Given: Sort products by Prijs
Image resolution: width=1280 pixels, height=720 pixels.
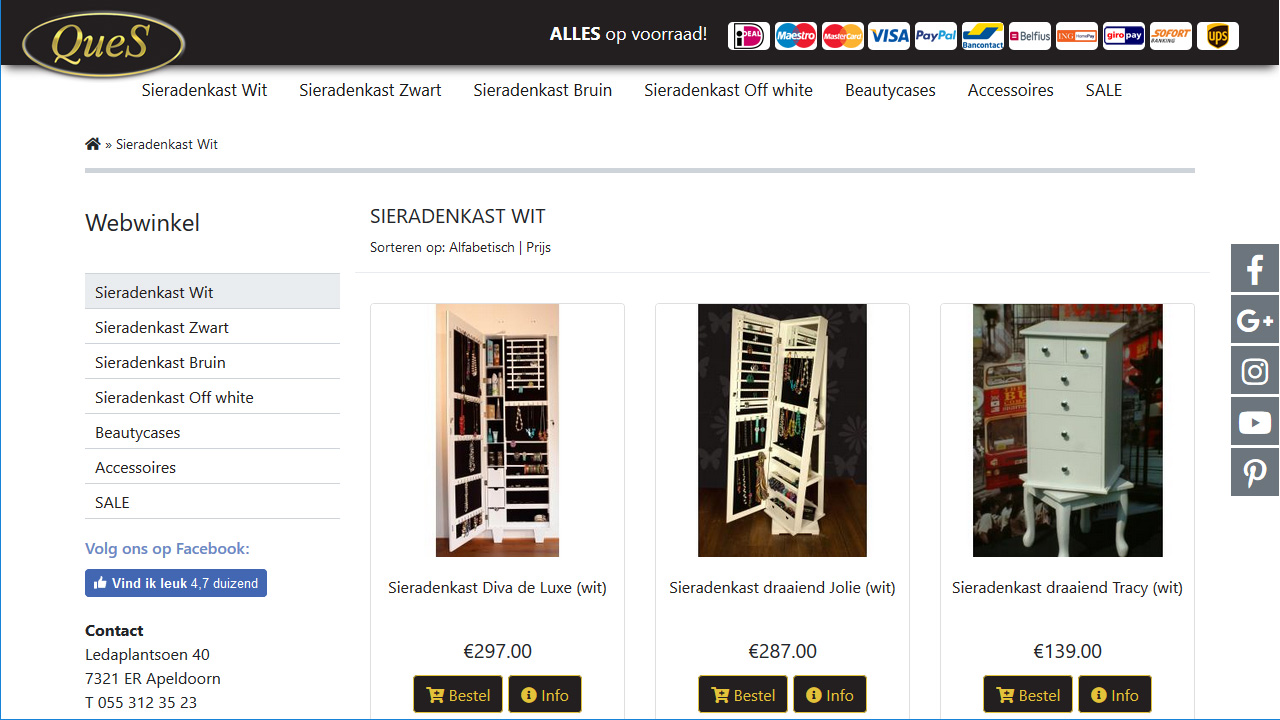Looking at the screenshot, I should pyautogui.click(x=539, y=247).
